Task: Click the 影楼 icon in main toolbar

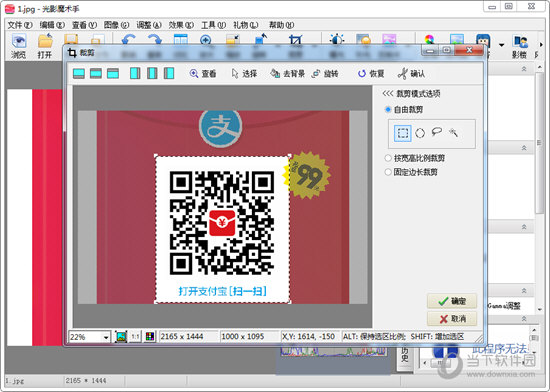Action: pos(520,46)
